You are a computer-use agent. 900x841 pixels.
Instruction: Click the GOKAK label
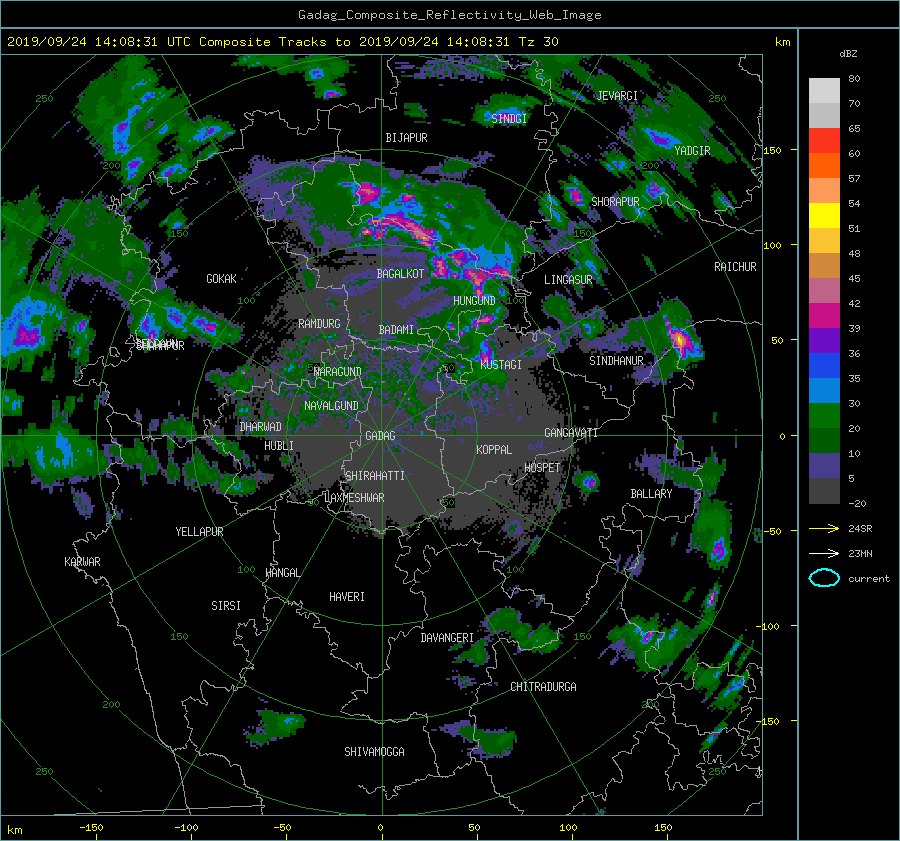[x=222, y=279]
